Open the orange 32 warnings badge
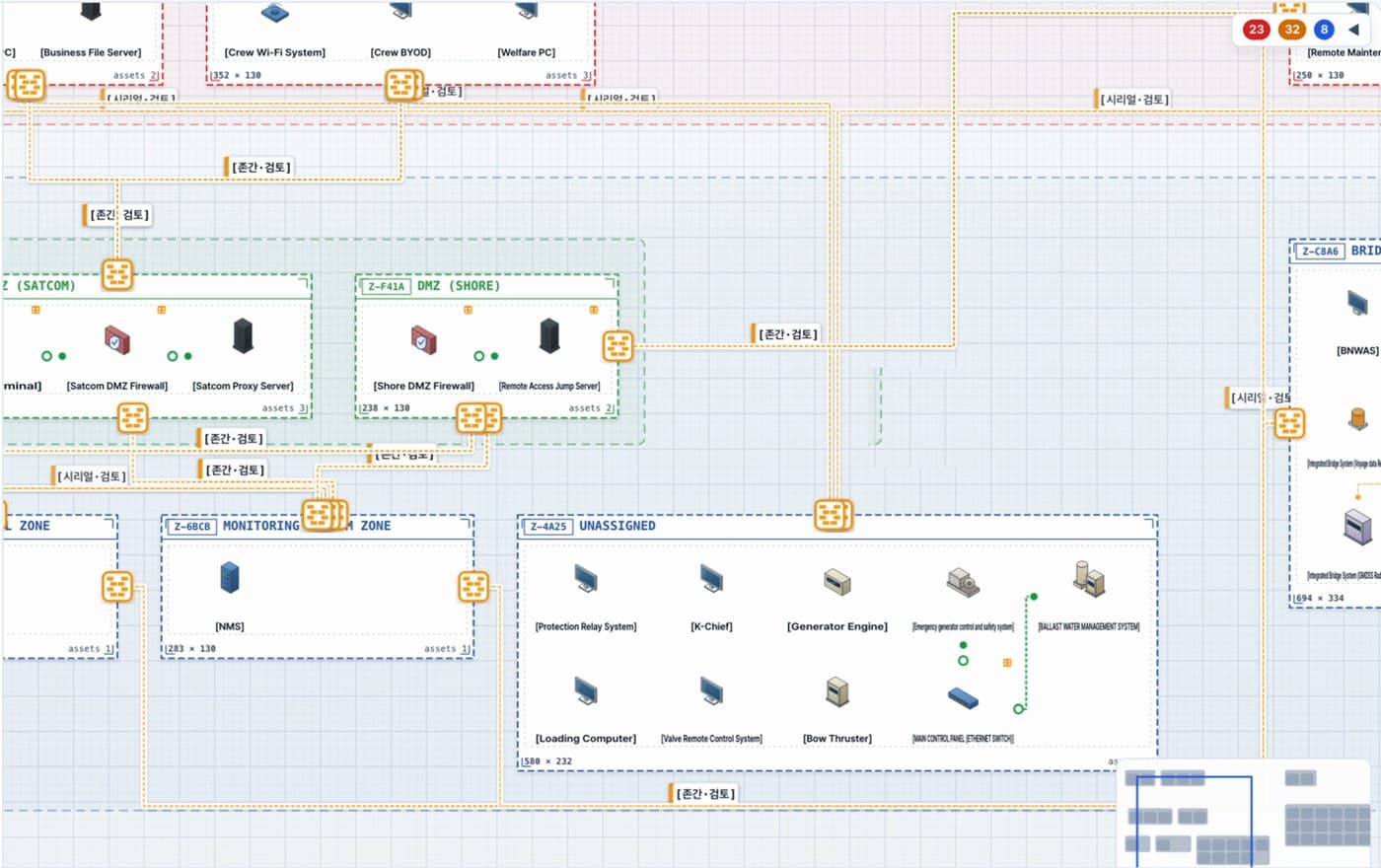The height and width of the screenshot is (868, 1381). (1291, 30)
